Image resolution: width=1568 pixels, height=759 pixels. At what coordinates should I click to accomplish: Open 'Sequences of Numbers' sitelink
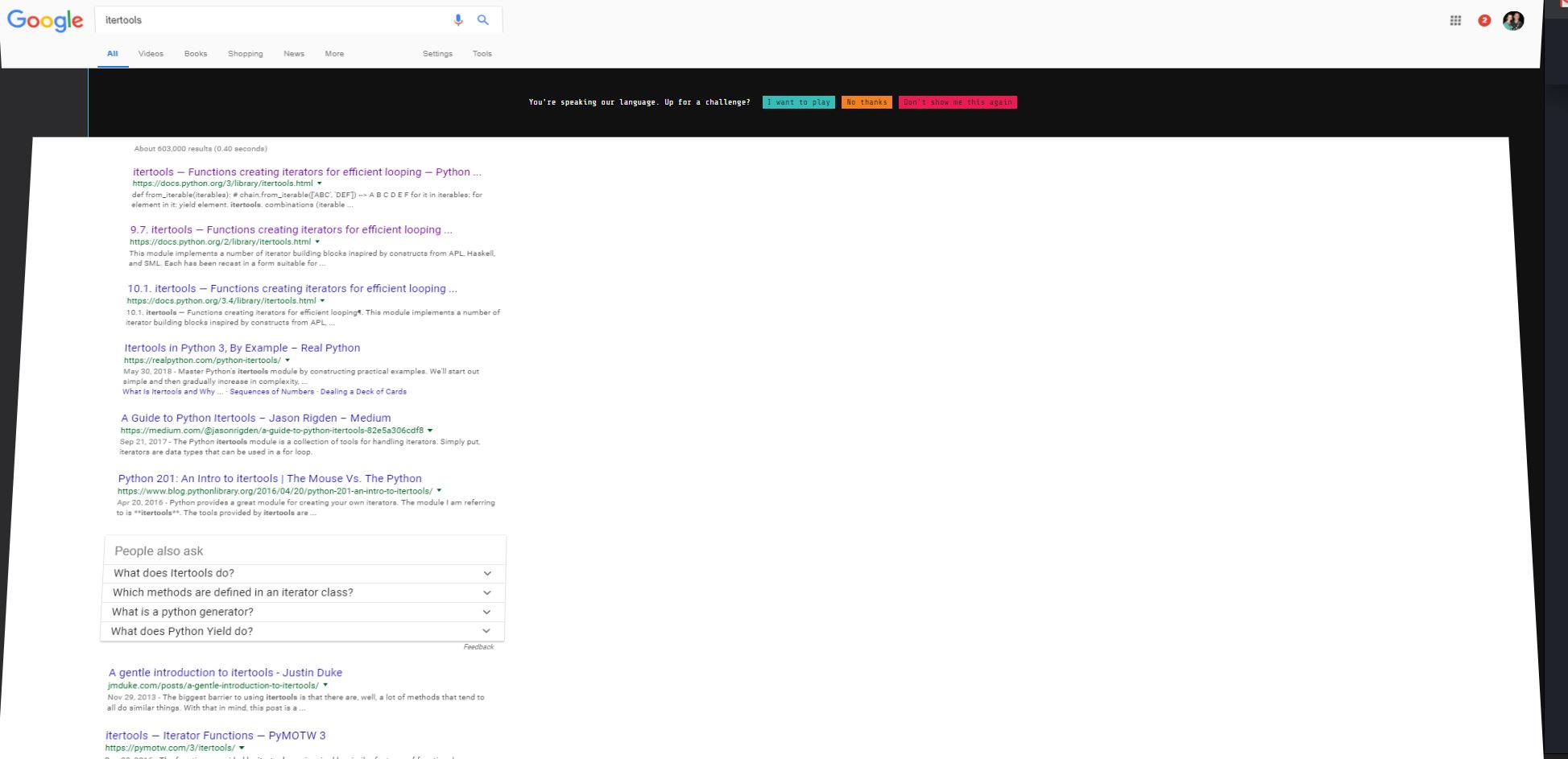coord(271,392)
